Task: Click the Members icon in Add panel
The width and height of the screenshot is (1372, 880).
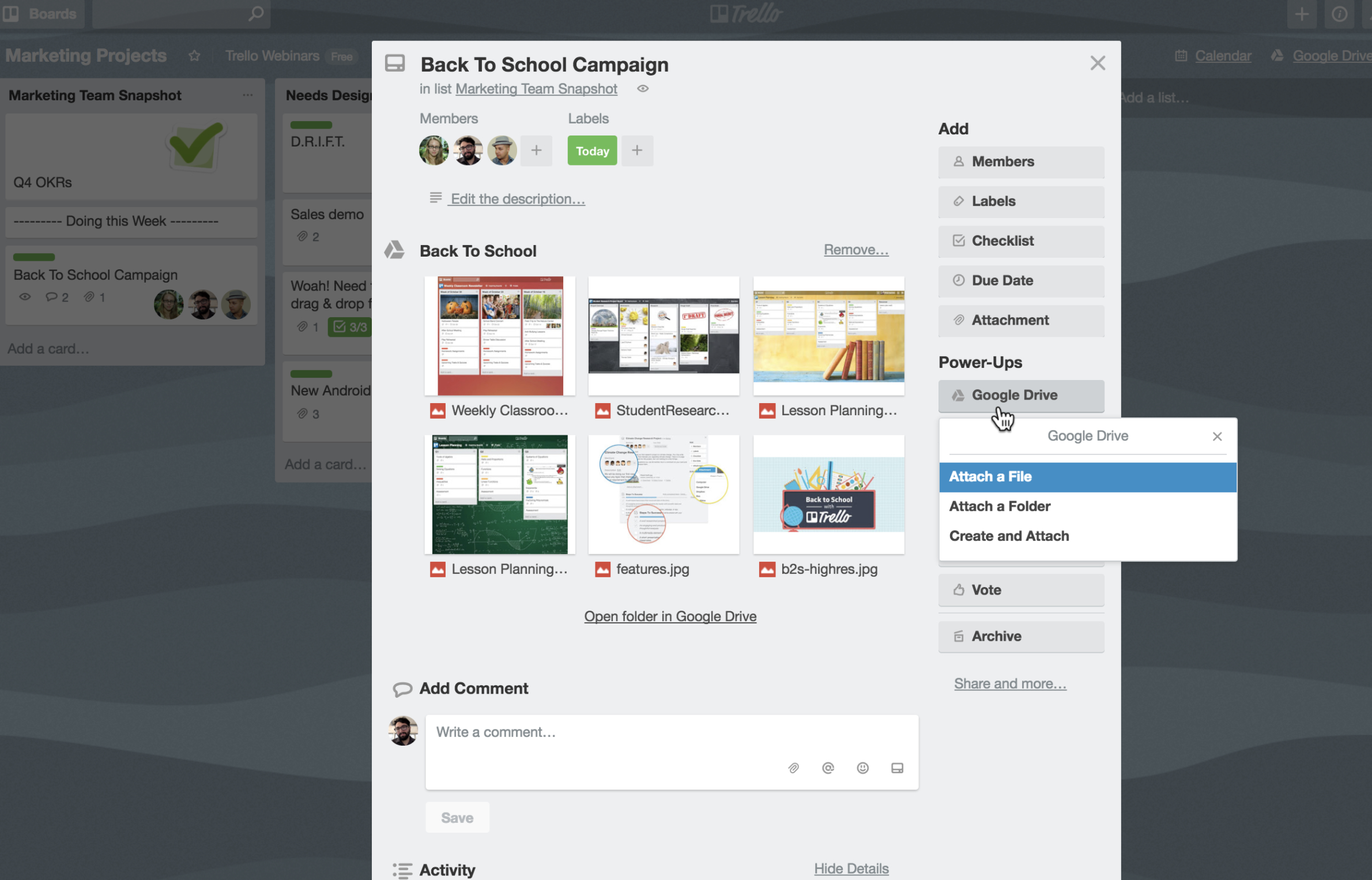Action: pyautogui.click(x=958, y=161)
